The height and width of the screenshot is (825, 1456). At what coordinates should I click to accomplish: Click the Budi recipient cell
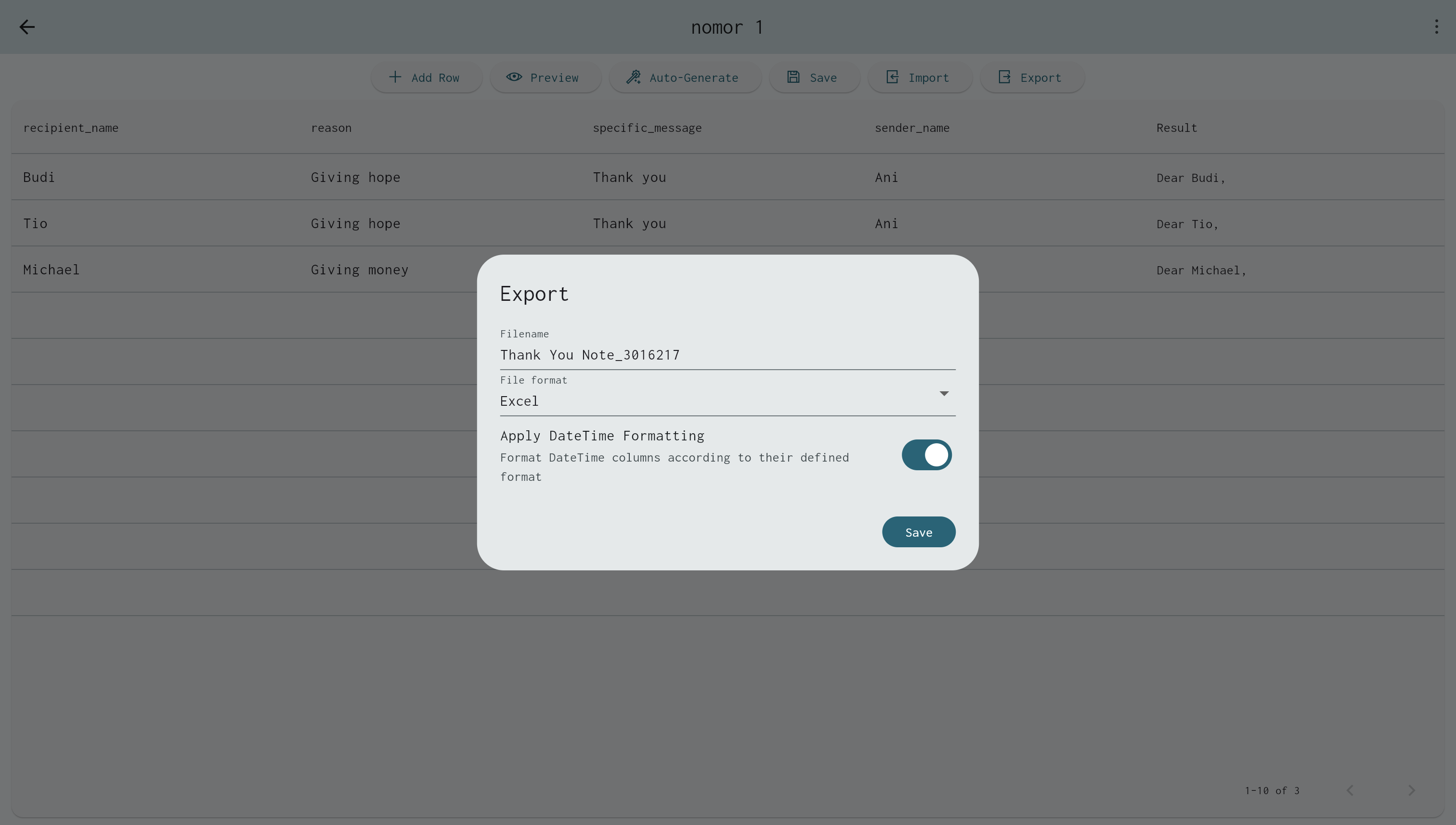[x=39, y=177]
